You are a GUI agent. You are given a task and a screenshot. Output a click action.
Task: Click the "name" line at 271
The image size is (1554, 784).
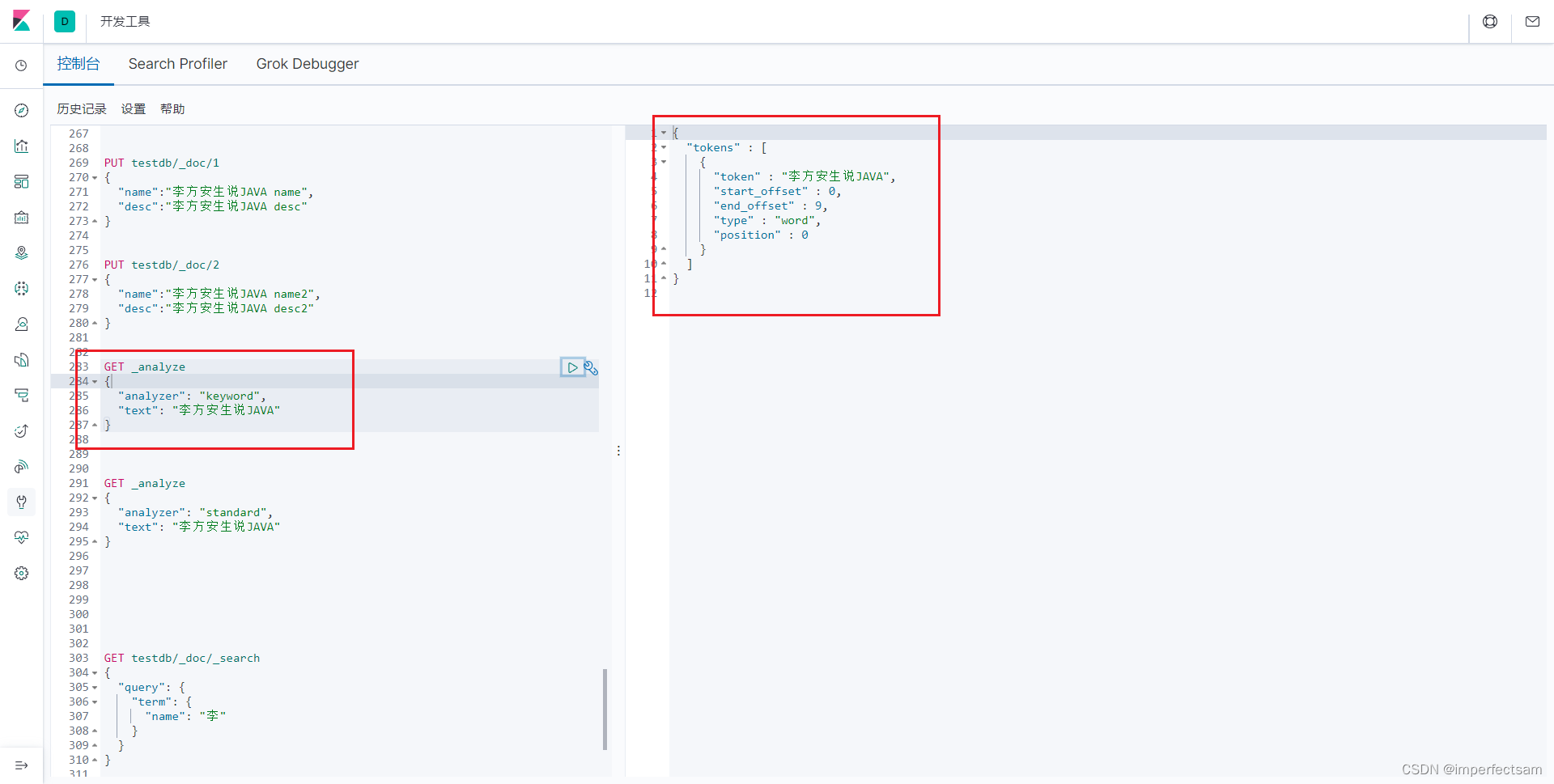216,193
